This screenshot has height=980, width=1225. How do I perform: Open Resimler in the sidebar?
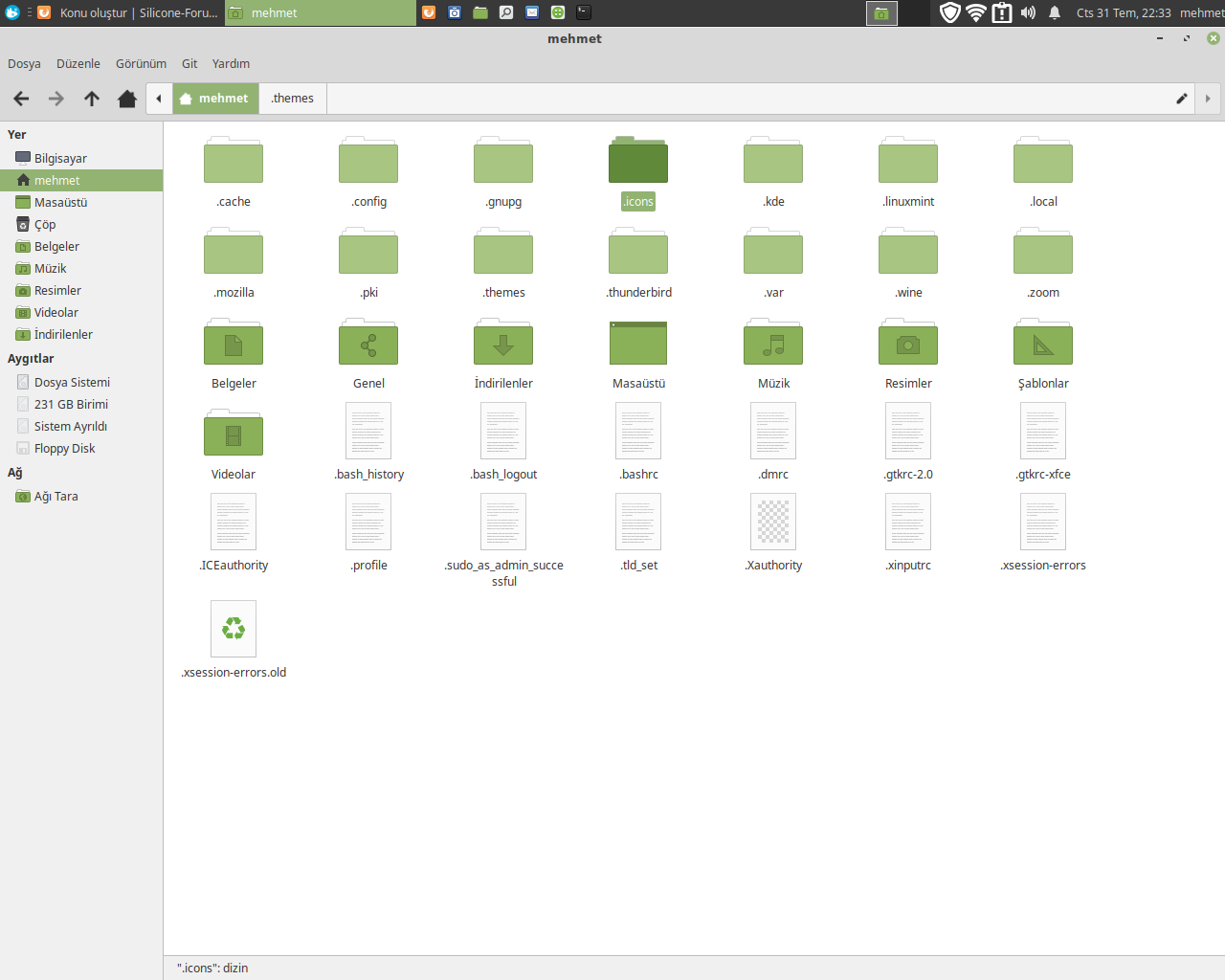pos(81,290)
